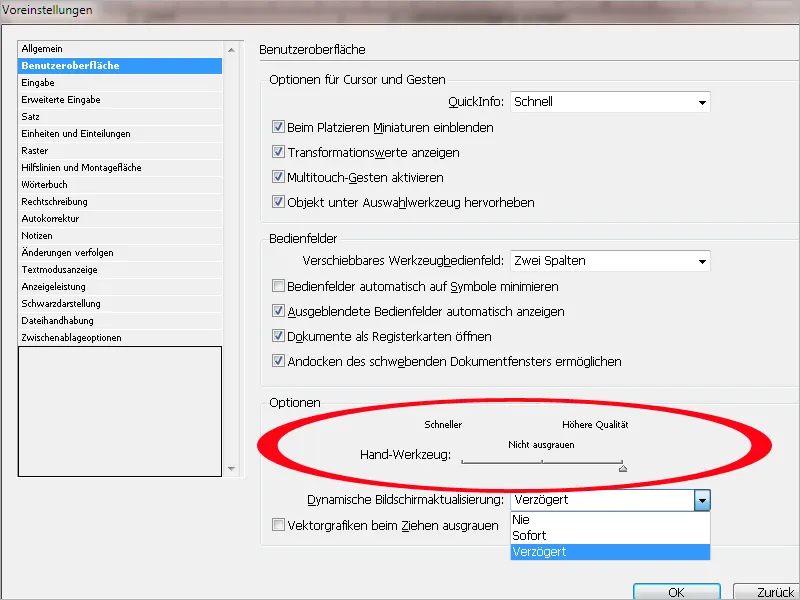Open Einheiten und Einteilungen category
Screen dimensions: 800x600
click(x=120, y=134)
